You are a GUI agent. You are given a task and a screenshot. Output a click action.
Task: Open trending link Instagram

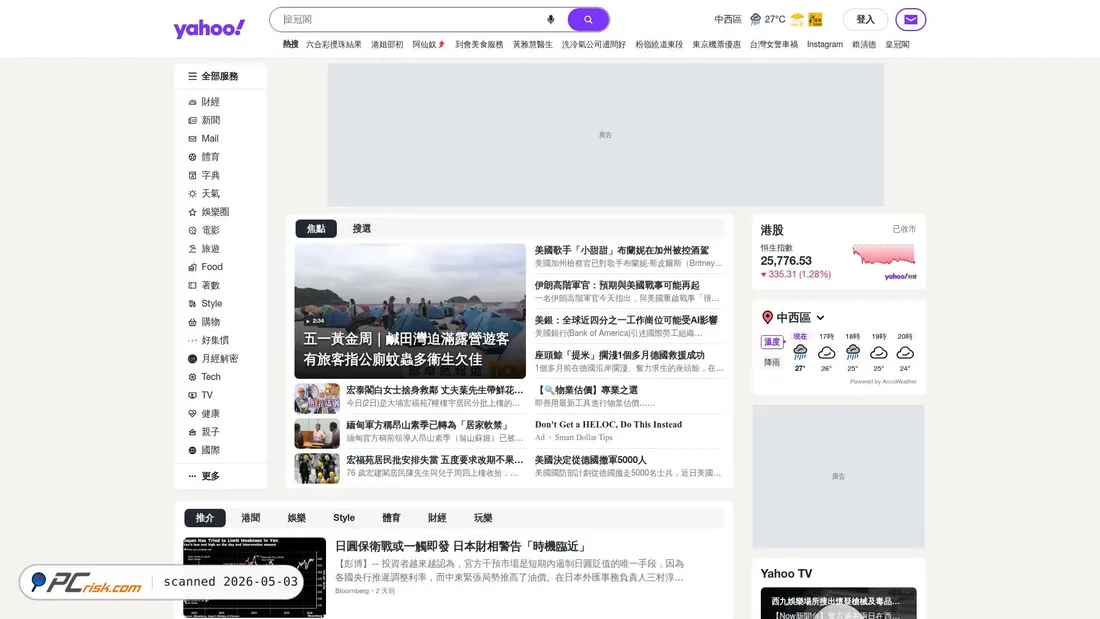(x=825, y=44)
